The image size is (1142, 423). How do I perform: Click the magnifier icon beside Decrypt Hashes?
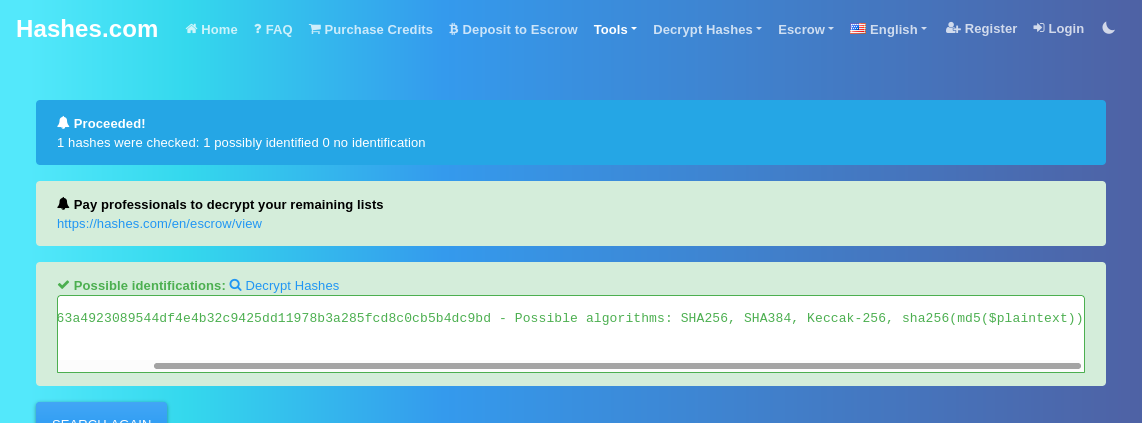coord(236,285)
